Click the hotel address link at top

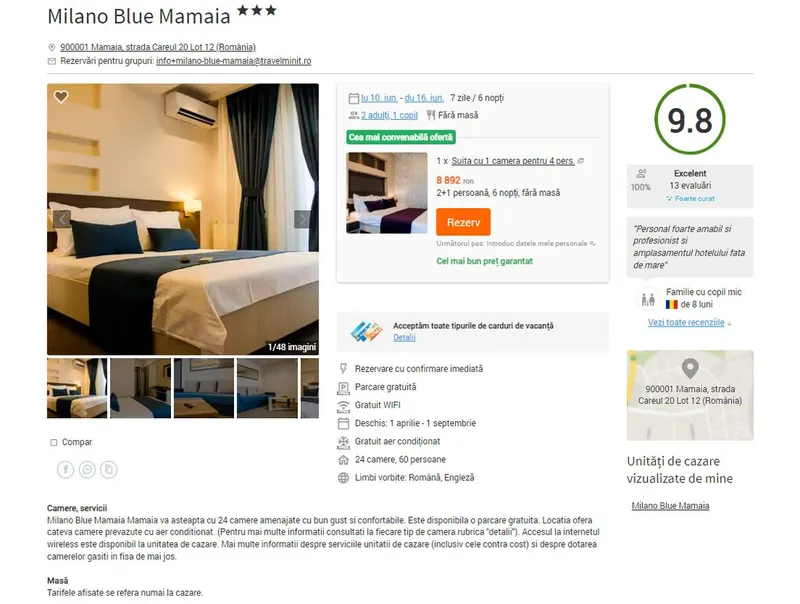(x=158, y=47)
